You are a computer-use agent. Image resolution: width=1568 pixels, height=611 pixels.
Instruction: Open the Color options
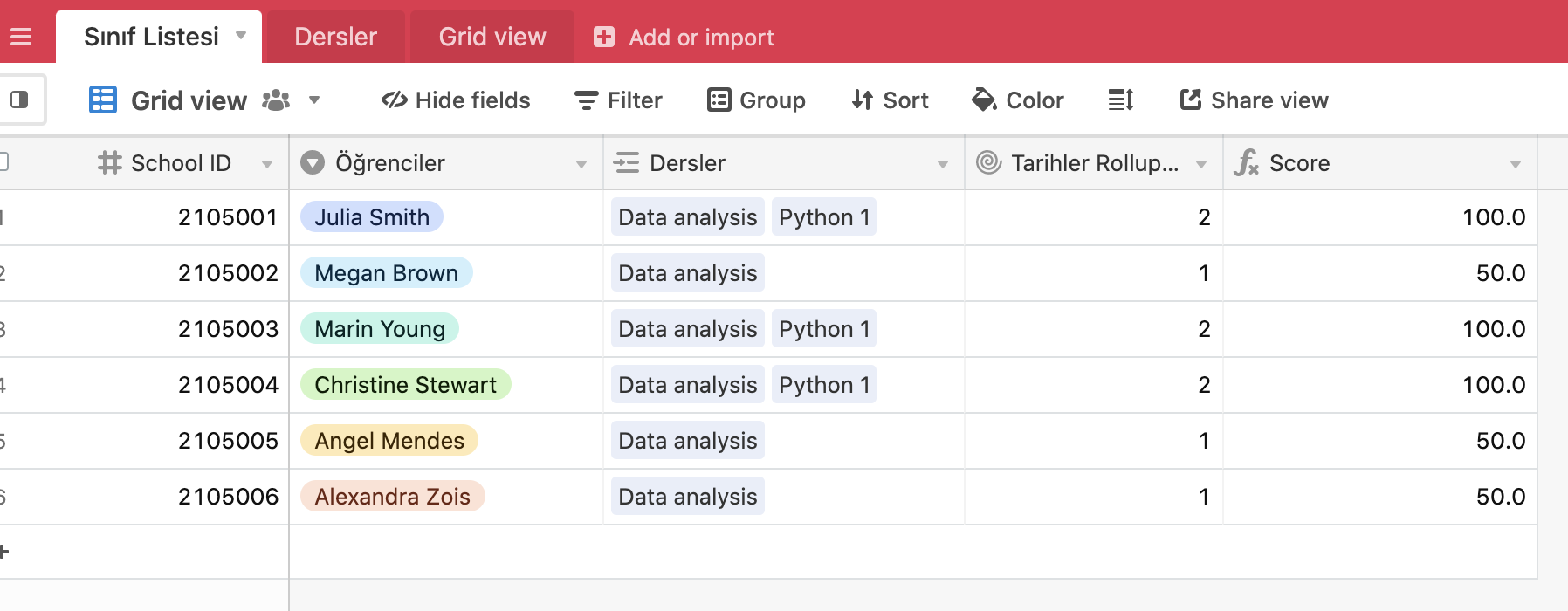[x=1018, y=100]
